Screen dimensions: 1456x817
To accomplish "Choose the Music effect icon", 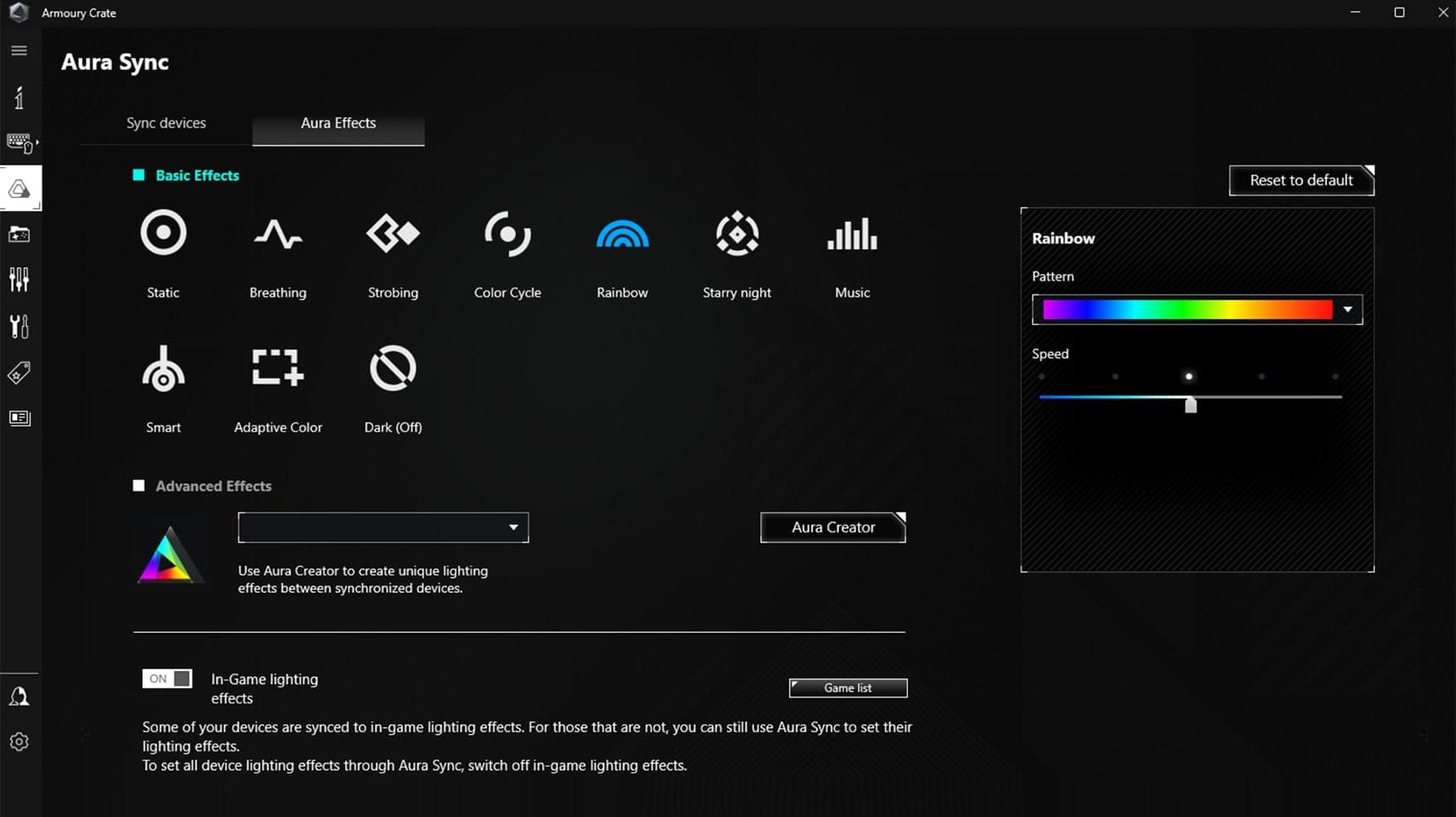I will [852, 233].
